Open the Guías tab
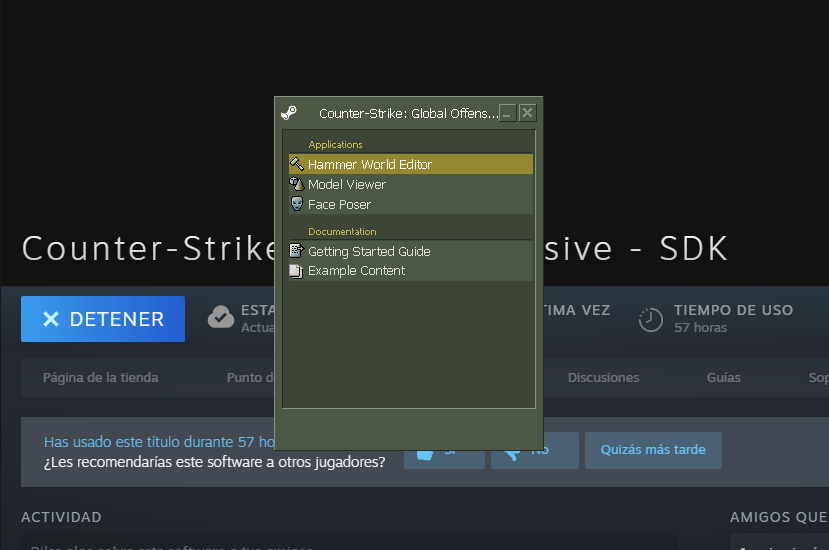829x550 pixels. (723, 378)
